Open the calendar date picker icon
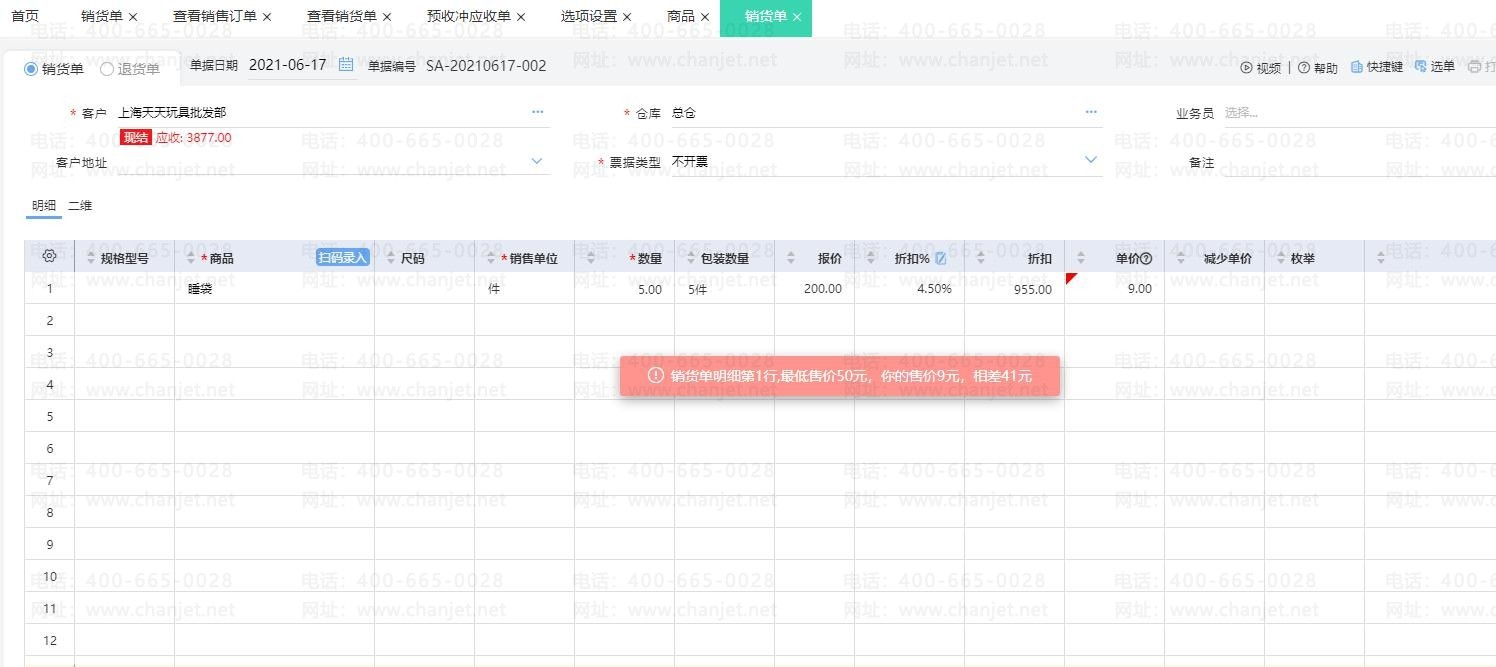Viewport: 1496px width, 667px height. pos(346,65)
